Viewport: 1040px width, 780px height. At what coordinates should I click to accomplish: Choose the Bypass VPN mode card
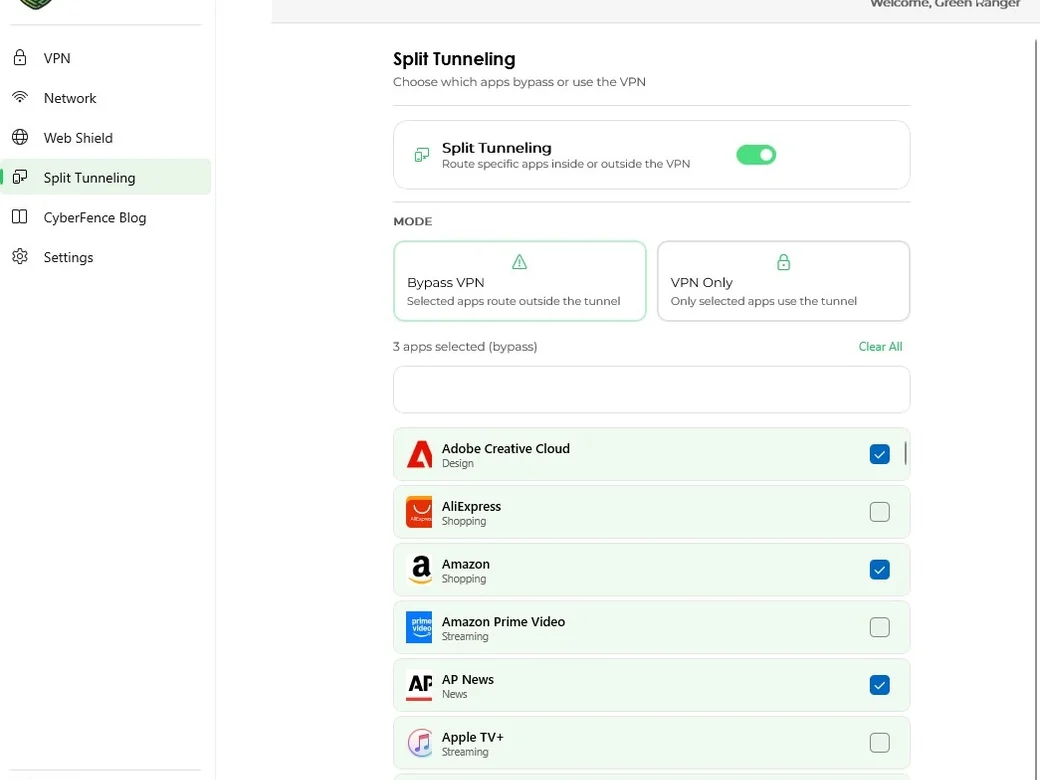pyautogui.click(x=519, y=281)
